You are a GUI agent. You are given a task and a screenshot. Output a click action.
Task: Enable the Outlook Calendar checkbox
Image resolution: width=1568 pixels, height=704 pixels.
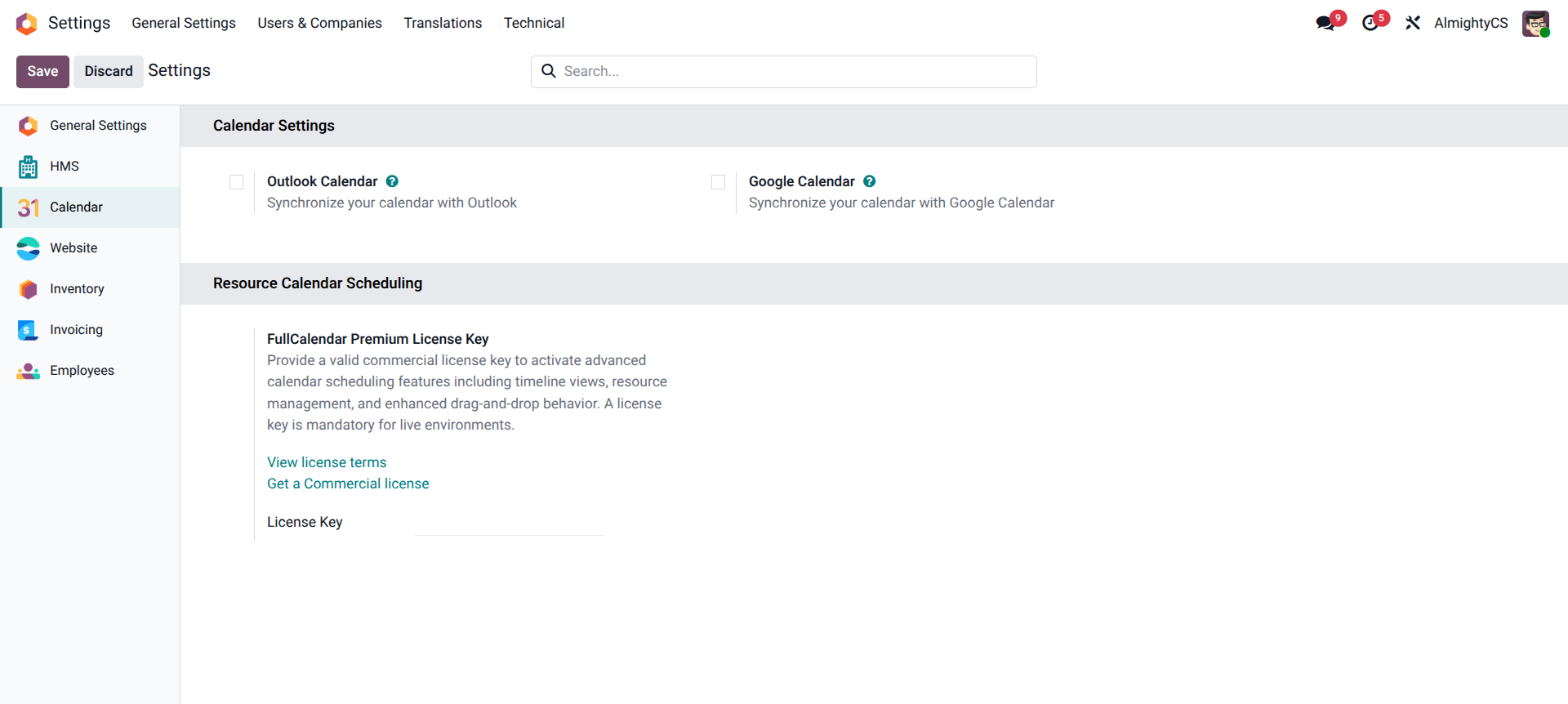coord(237,182)
